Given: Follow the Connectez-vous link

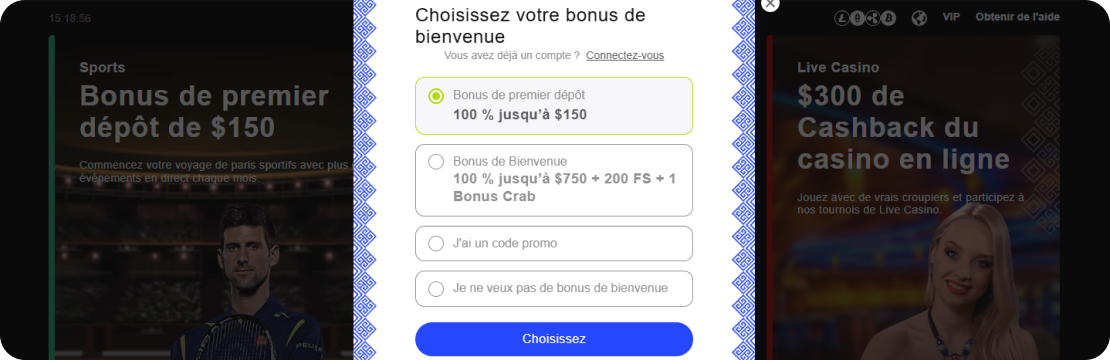Looking at the screenshot, I should tap(625, 55).
